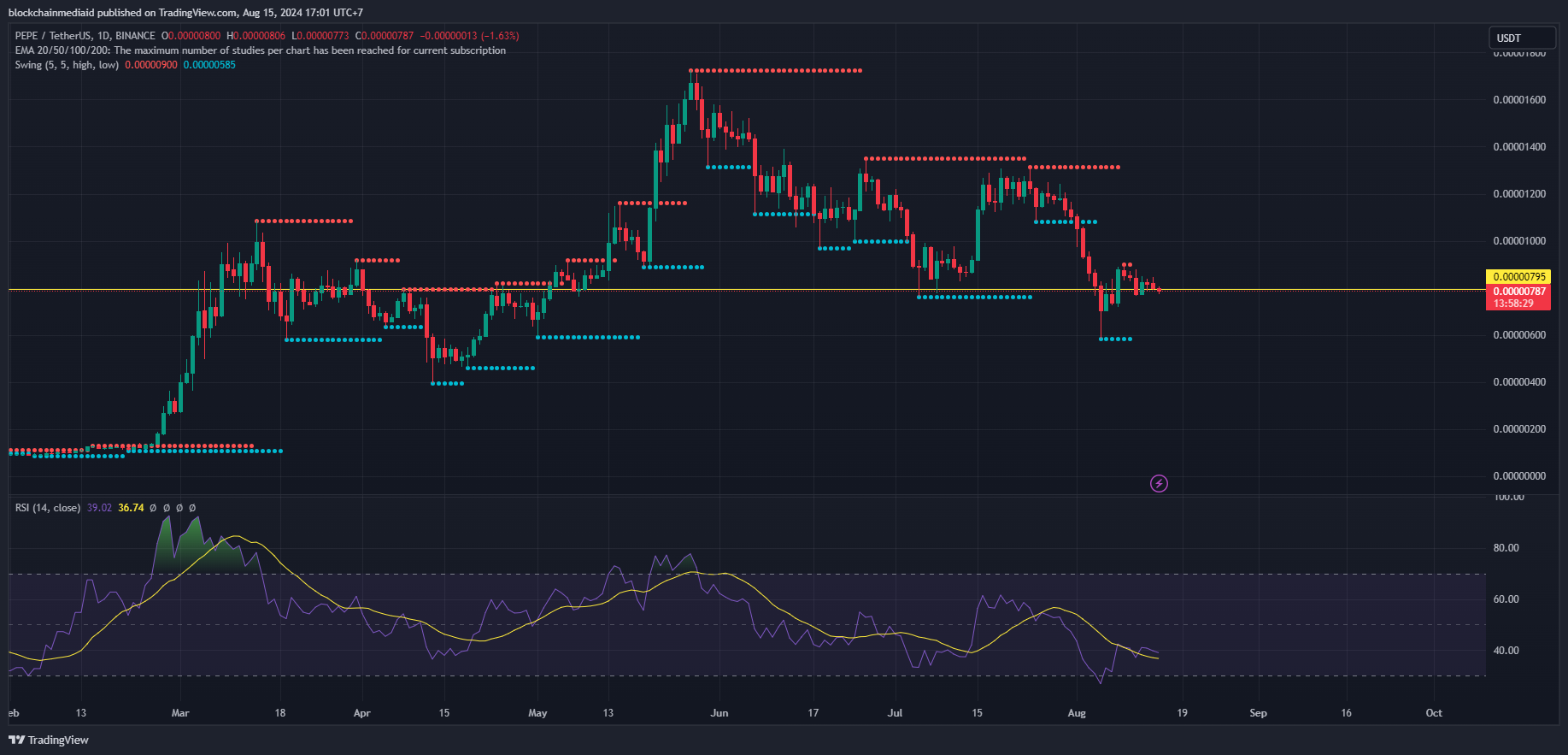Screen dimensions: 1568x755
Task: Click the 13:58:29 candle countdown timer
Action: (x=1513, y=304)
